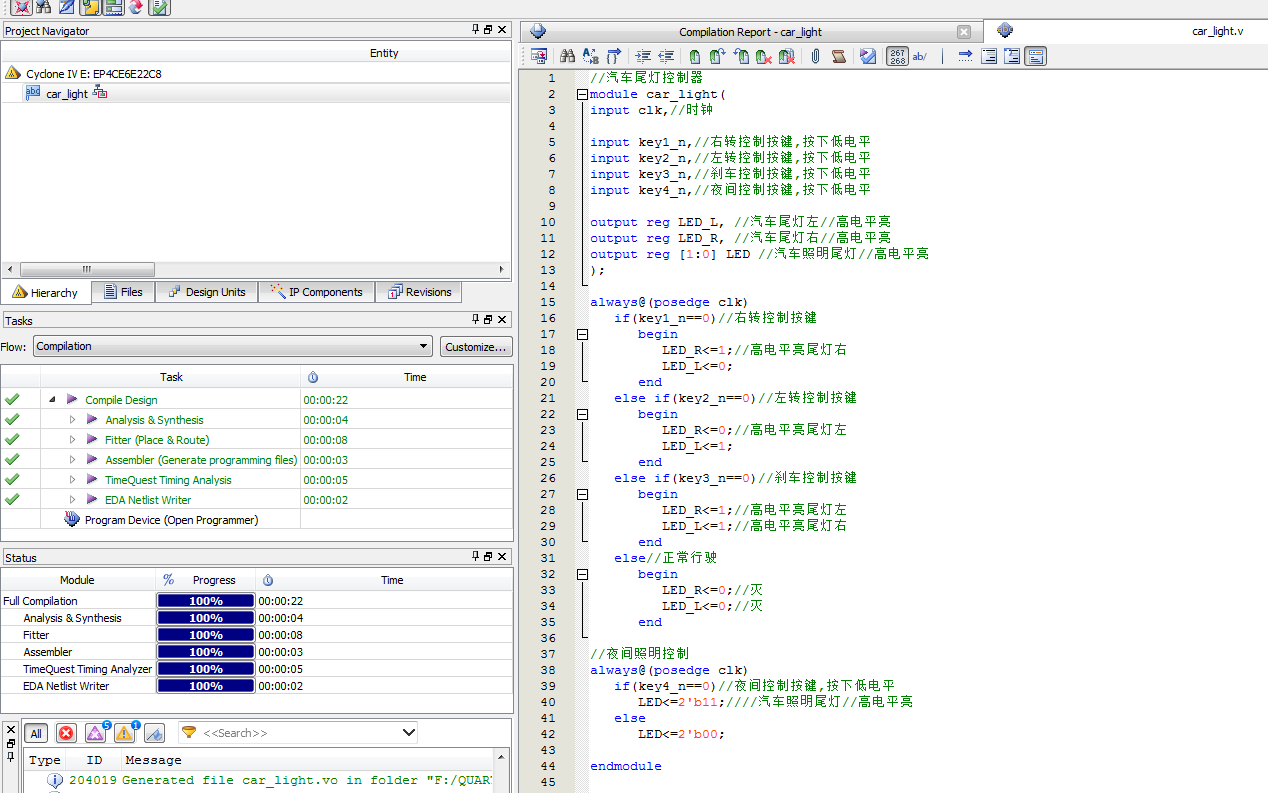
Task: Jump to the next bookmark
Action: [717, 57]
